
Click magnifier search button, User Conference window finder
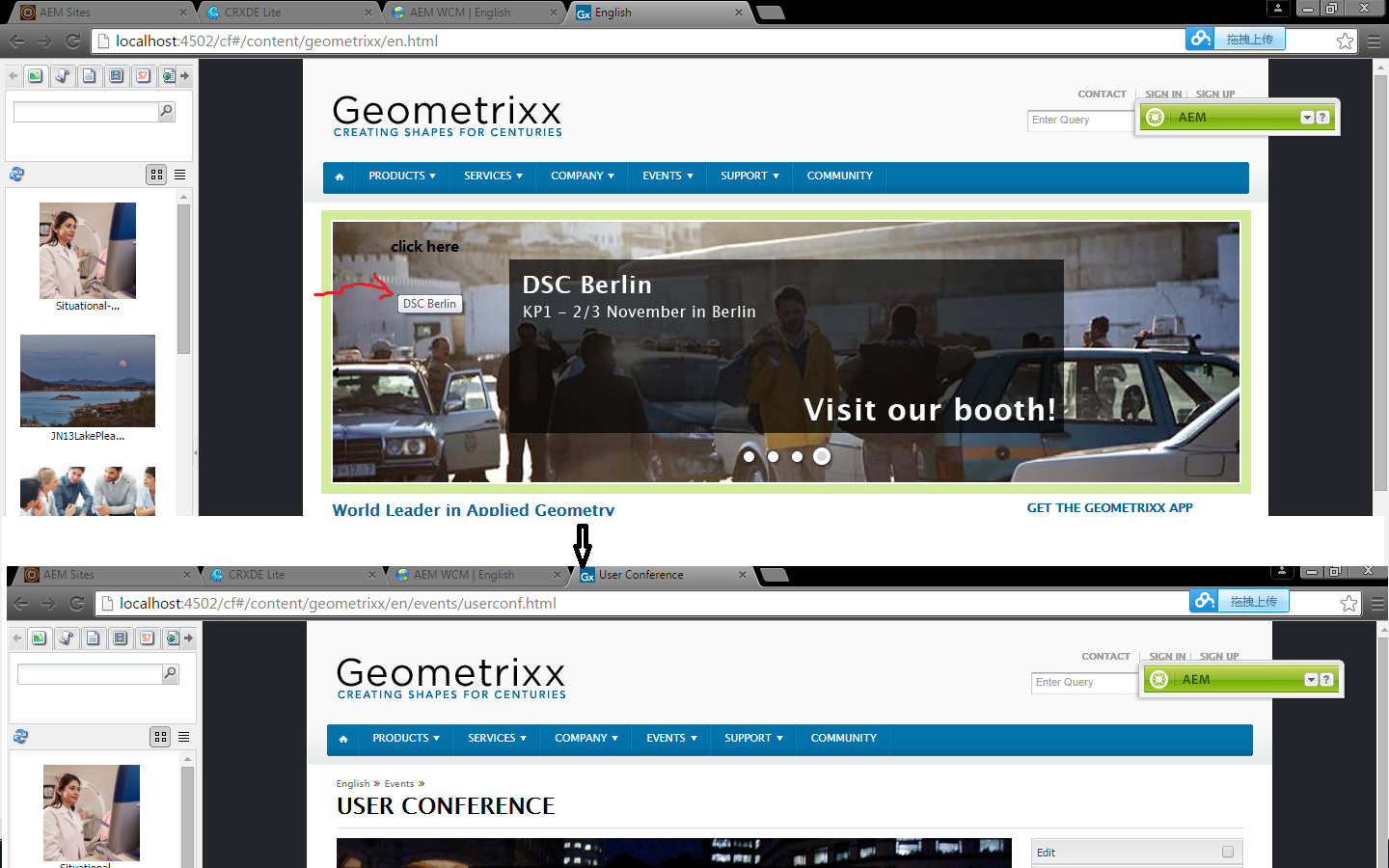point(170,674)
